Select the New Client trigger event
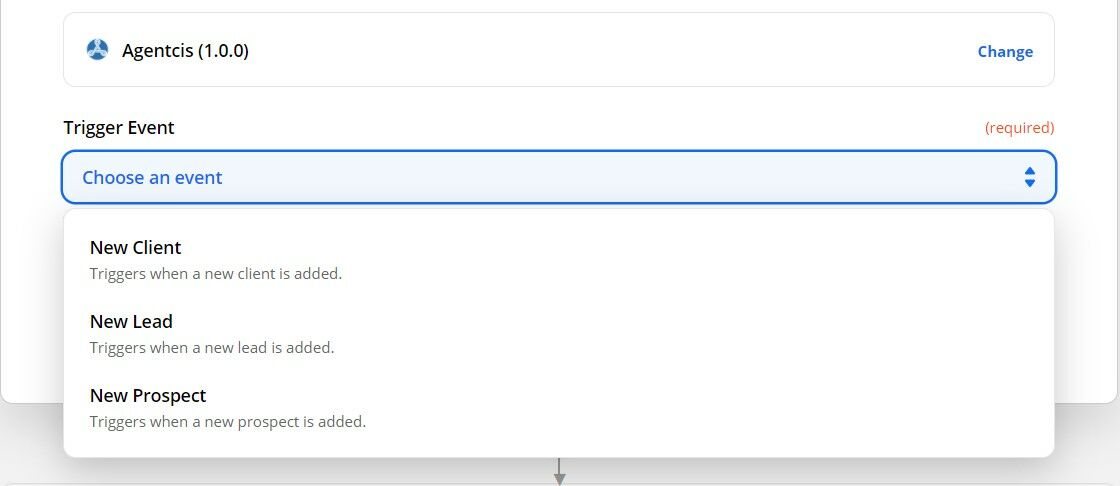 [559, 260]
